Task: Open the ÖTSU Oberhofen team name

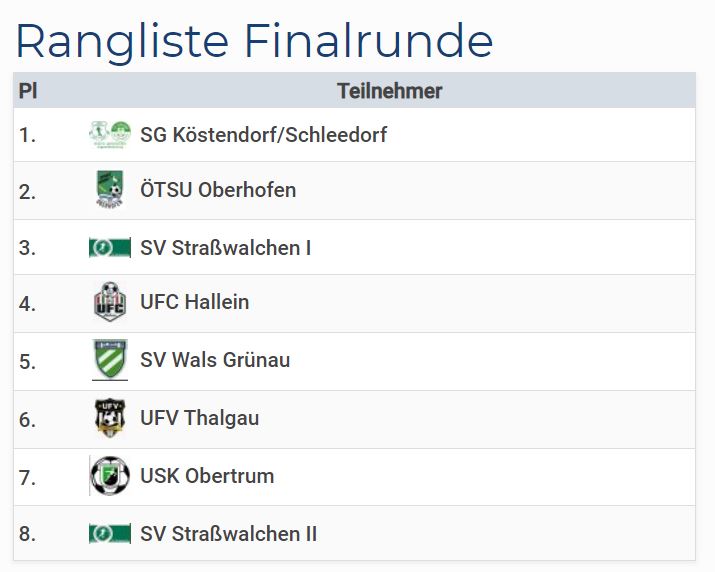Action: click(218, 190)
